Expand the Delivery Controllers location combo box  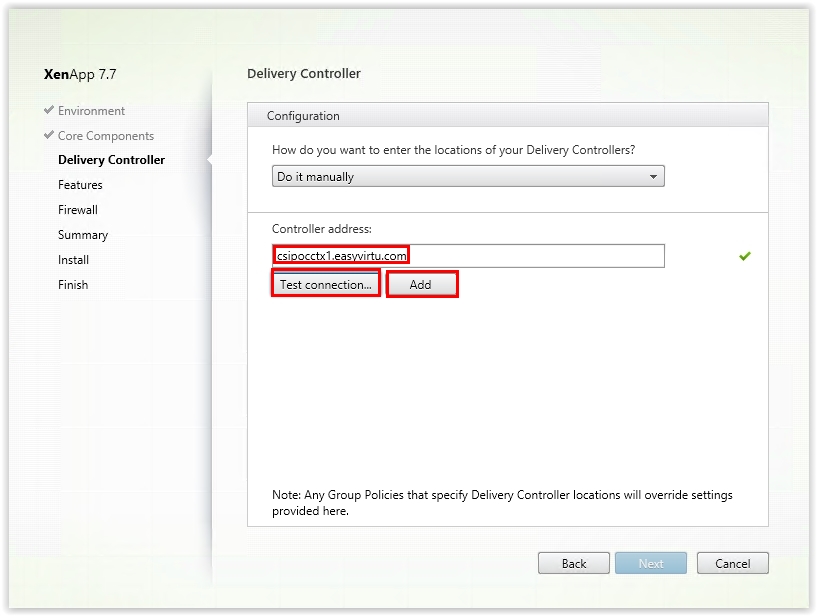(468, 176)
